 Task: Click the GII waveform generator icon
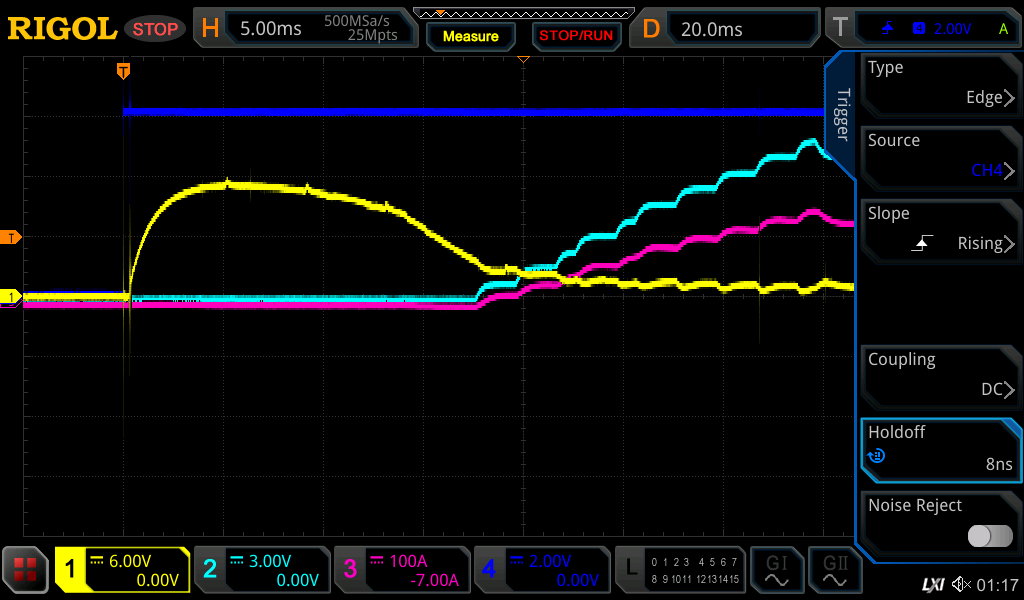tap(834, 570)
